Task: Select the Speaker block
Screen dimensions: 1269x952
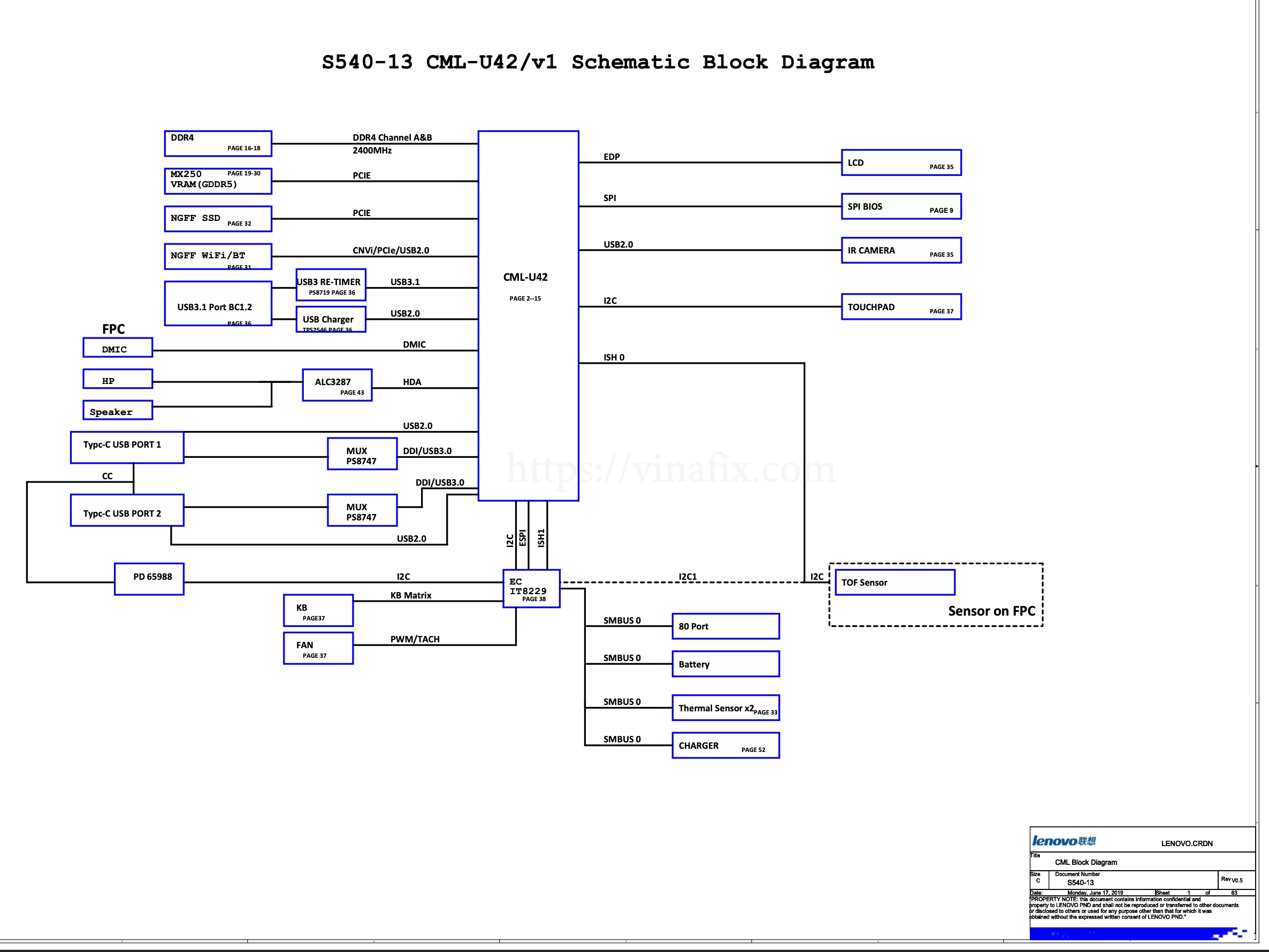Action: pyautogui.click(x=118, y=410)
